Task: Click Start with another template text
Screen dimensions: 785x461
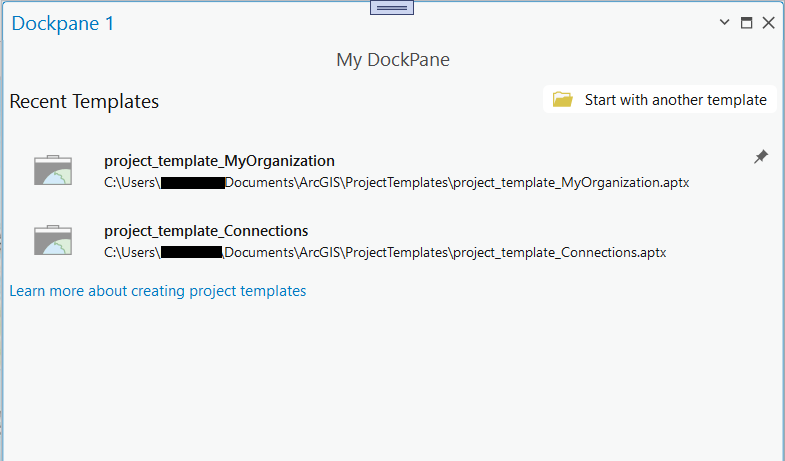Action: point(675,100)
